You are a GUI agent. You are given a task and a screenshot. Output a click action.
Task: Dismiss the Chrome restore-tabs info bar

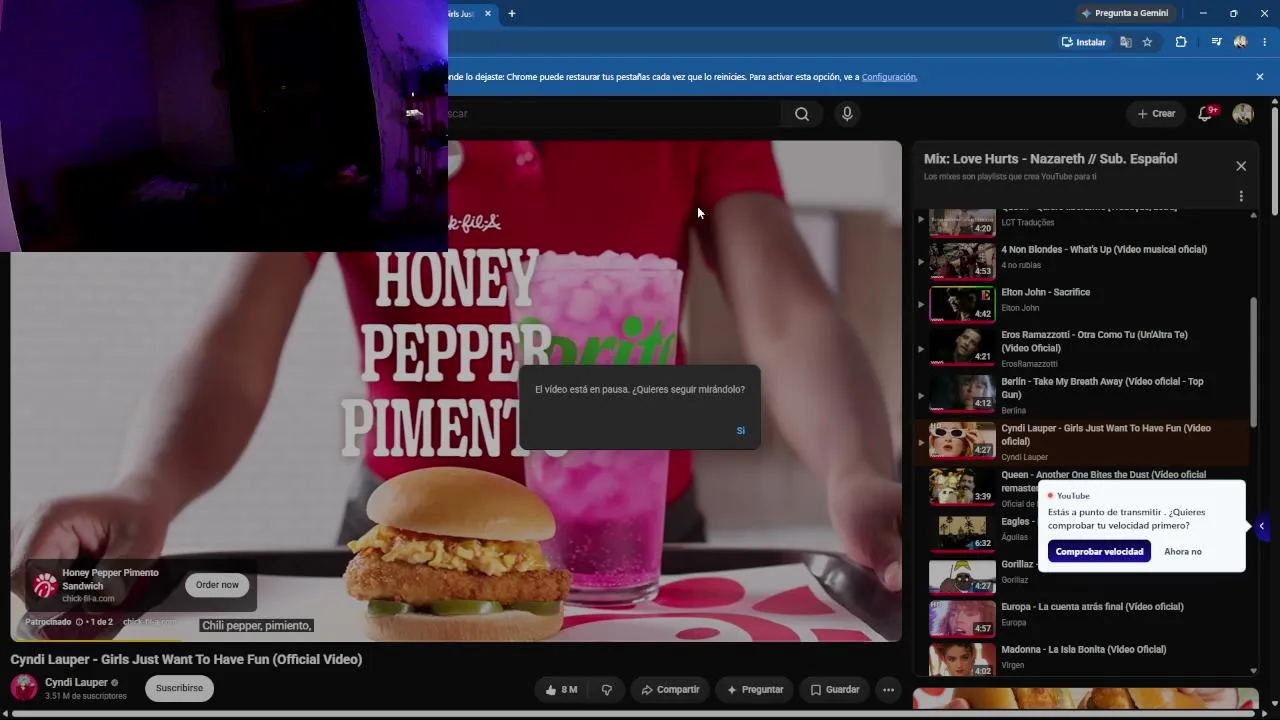[1260, 77]
